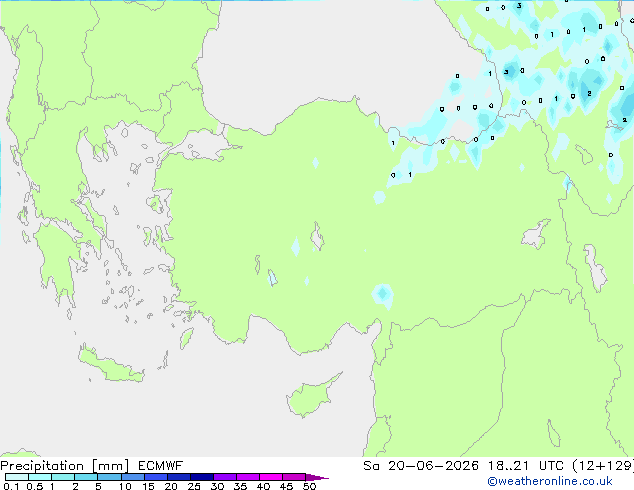This screenshot has height=490, width=634.
Task: Click the 'ECMWF' model label
Action: [x=160, y=466]
